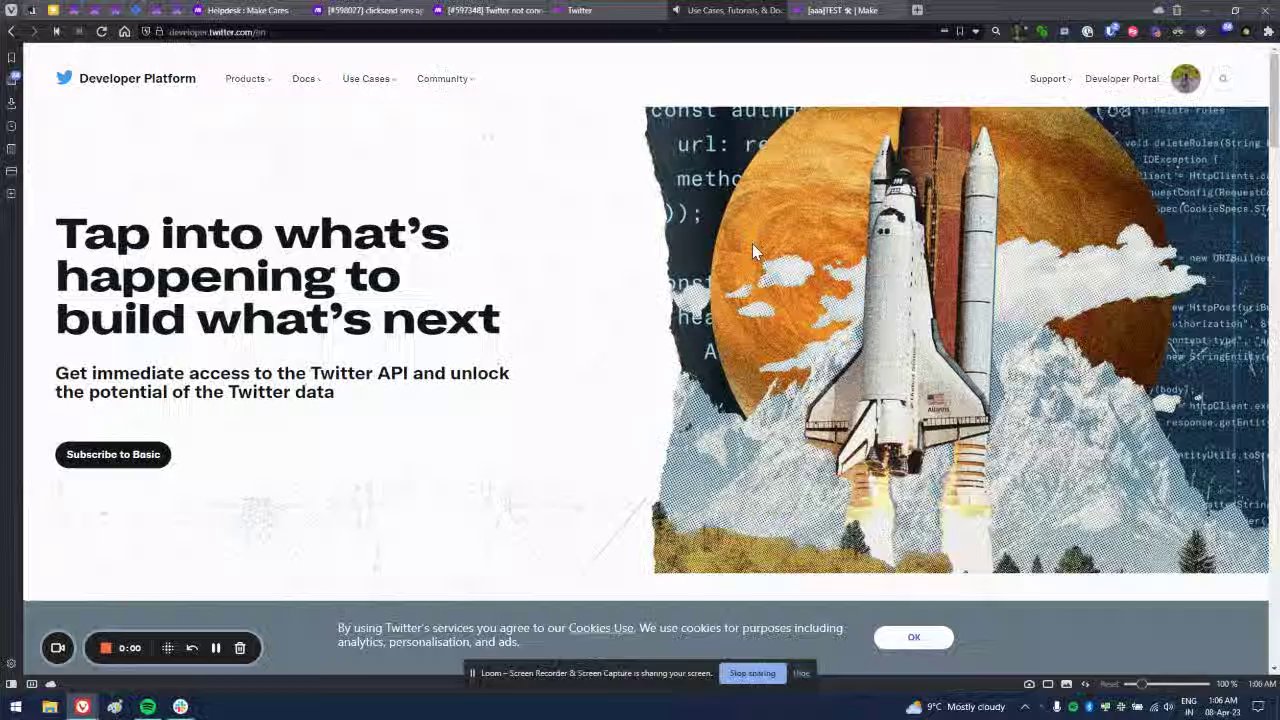Click Hide in the Loom sharing bar
Image resolution: width=1280 pixels, height=720 pixels.
(801, 673)
